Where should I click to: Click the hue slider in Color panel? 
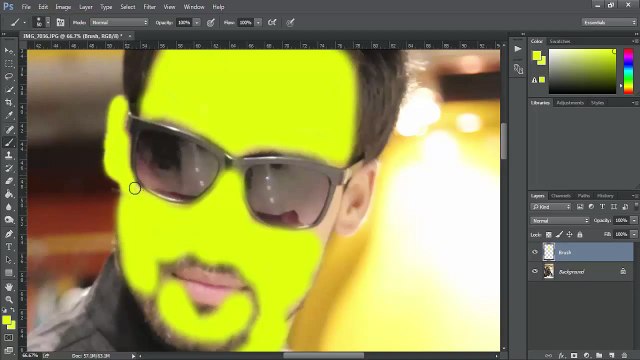(x=628, y=71)
